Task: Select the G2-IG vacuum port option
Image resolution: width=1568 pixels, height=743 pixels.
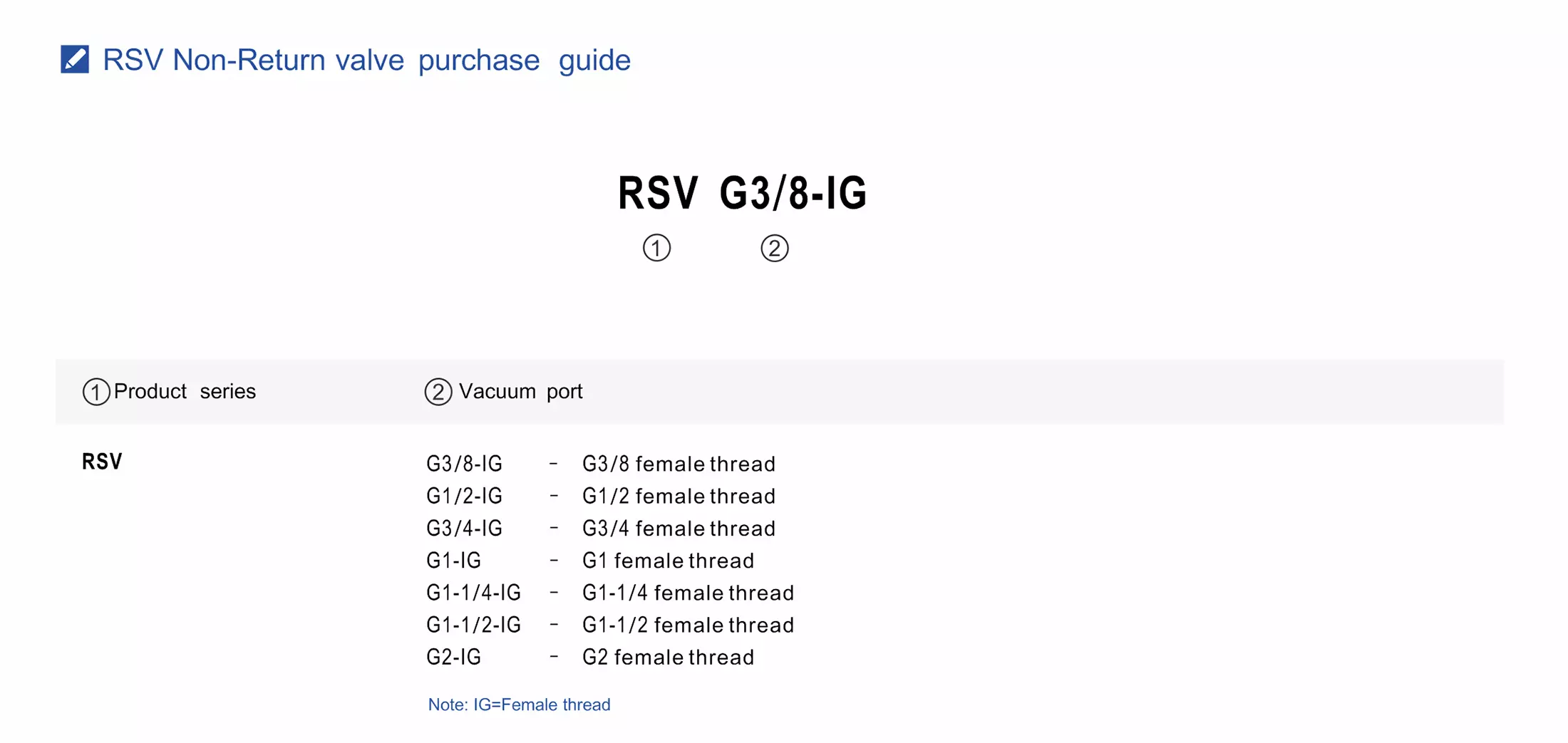Action: [x=453, y=657]
